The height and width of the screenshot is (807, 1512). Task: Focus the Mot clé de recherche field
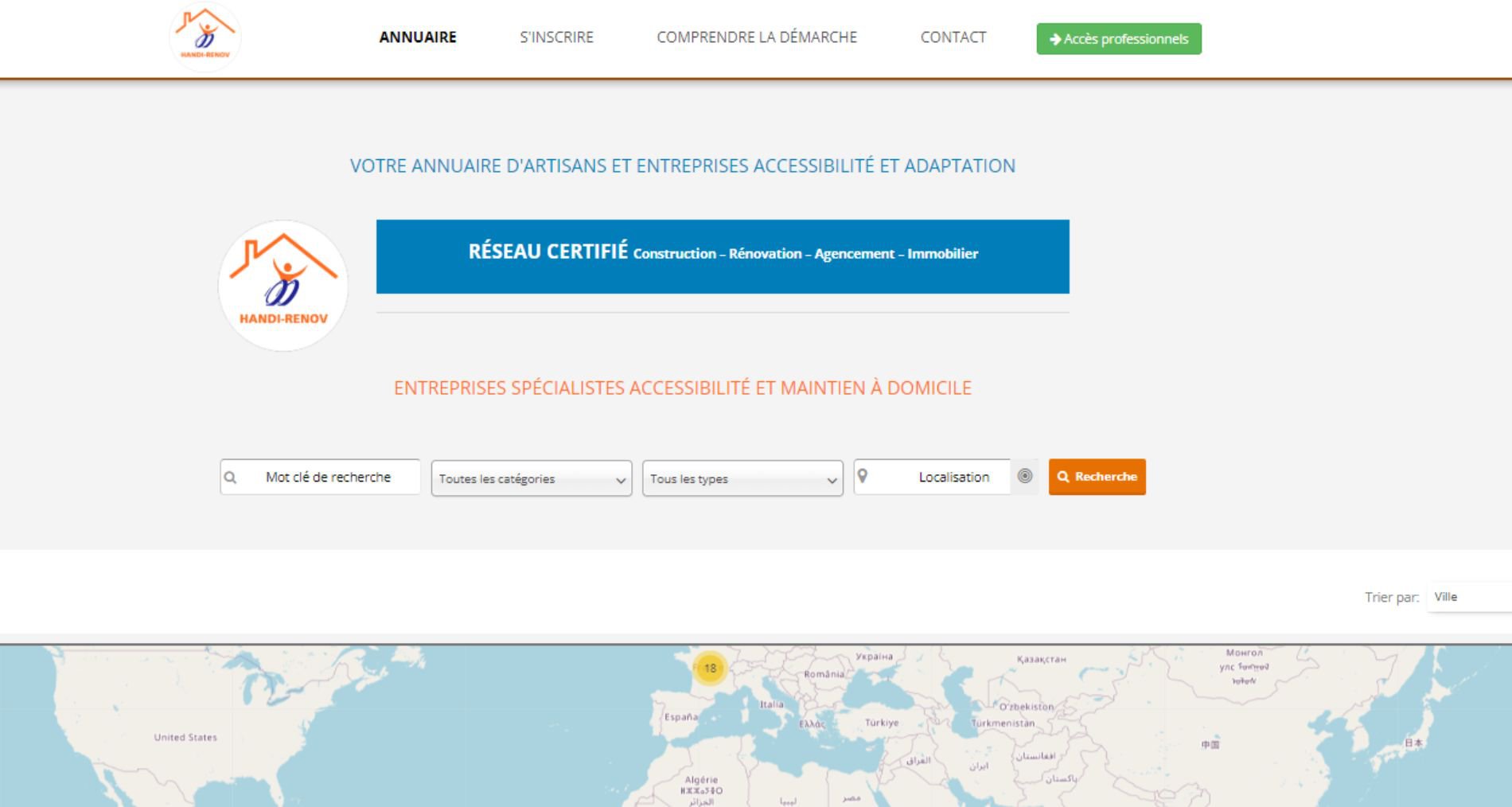click(329, 477)
